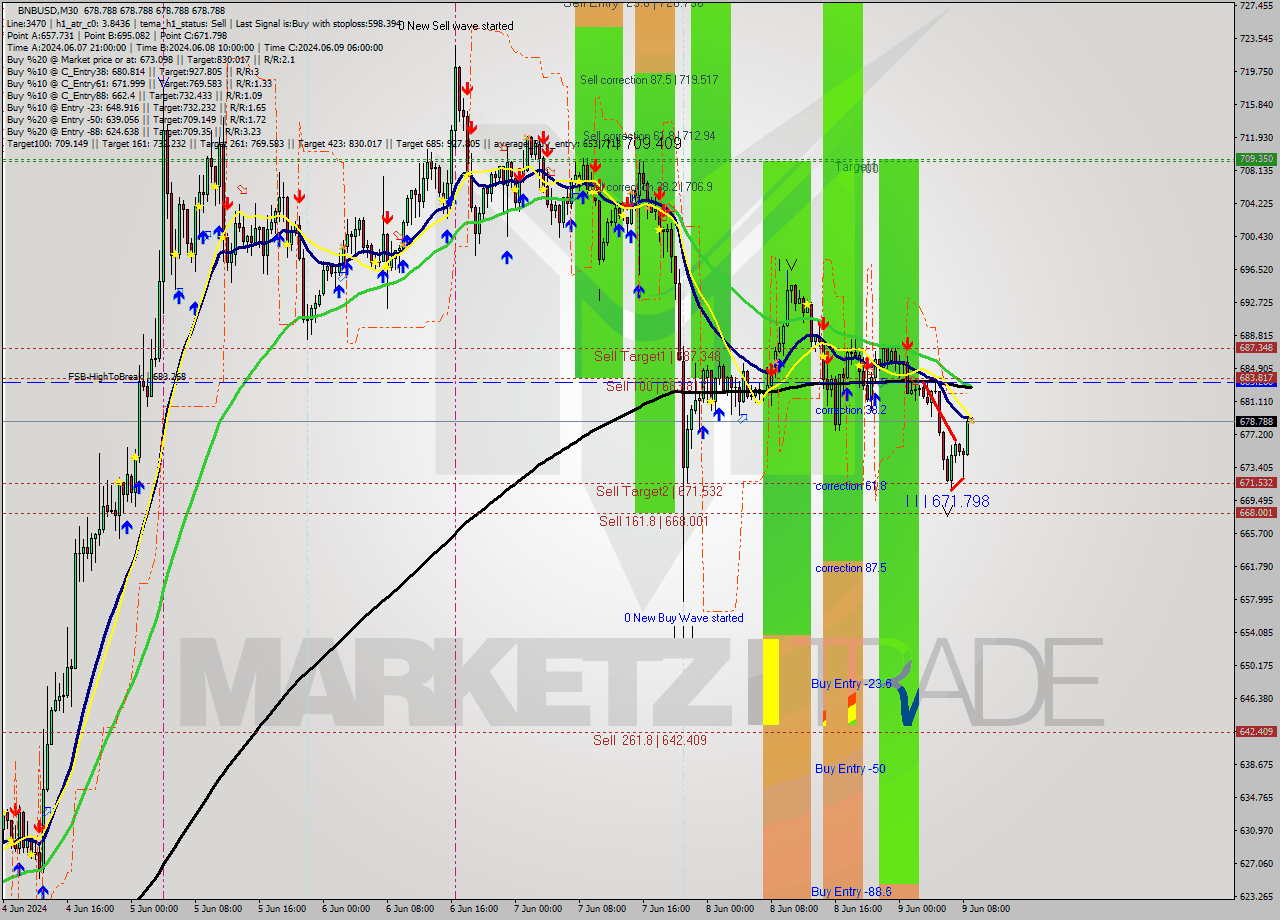The image size is (1280, 920).
Task: Click the '7 Jun 16:00' time axis label
Action: click(665, 909)
